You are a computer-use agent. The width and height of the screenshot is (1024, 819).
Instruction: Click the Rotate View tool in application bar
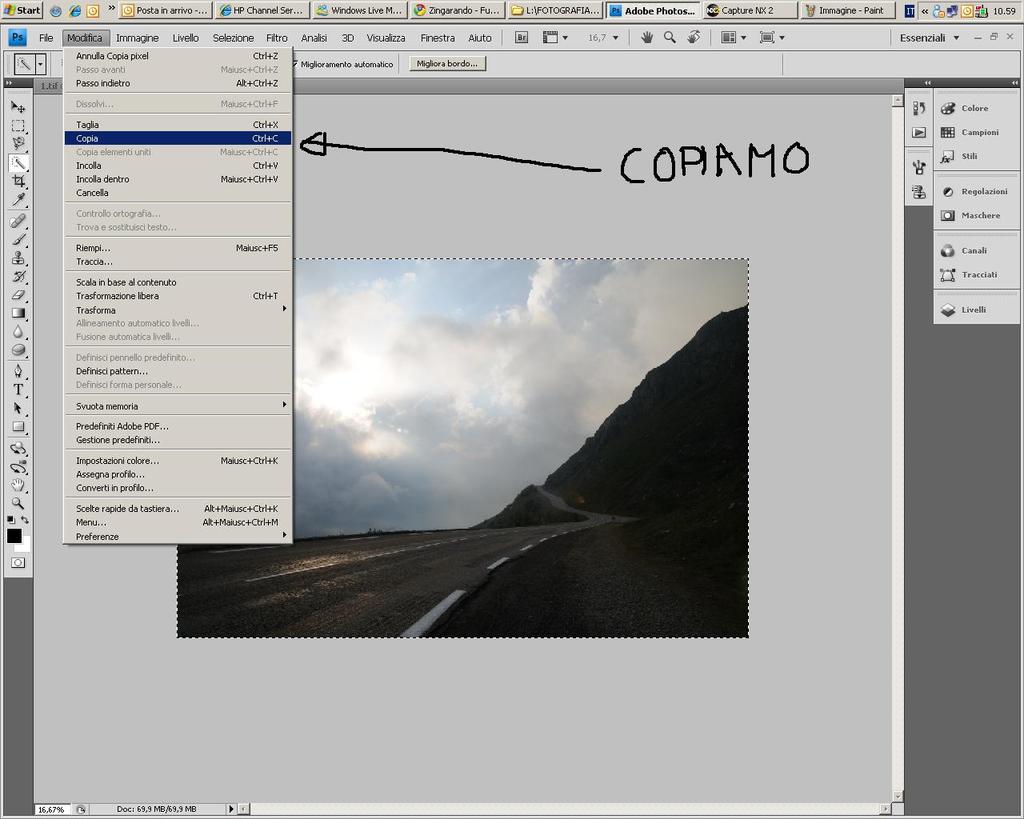click(692, 38)
